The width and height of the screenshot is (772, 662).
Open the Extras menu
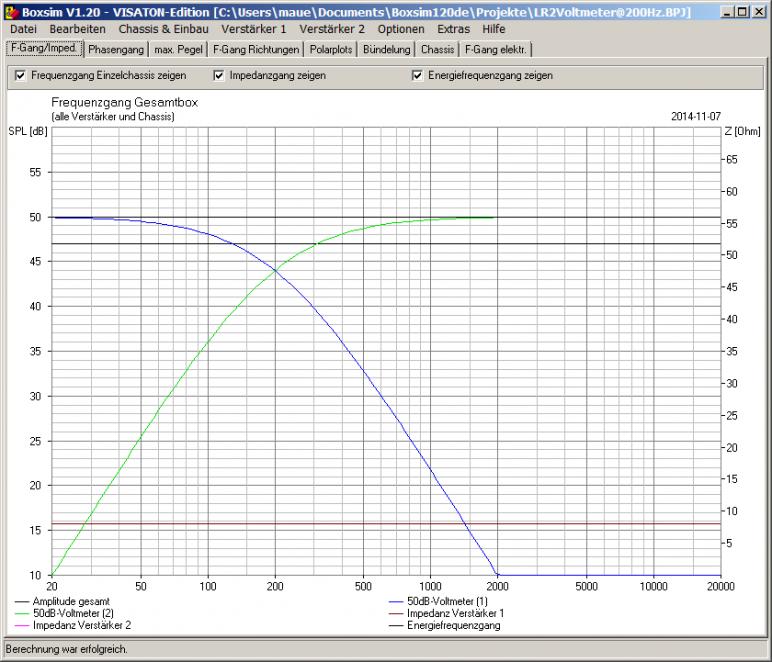click(x=453, y=30)
